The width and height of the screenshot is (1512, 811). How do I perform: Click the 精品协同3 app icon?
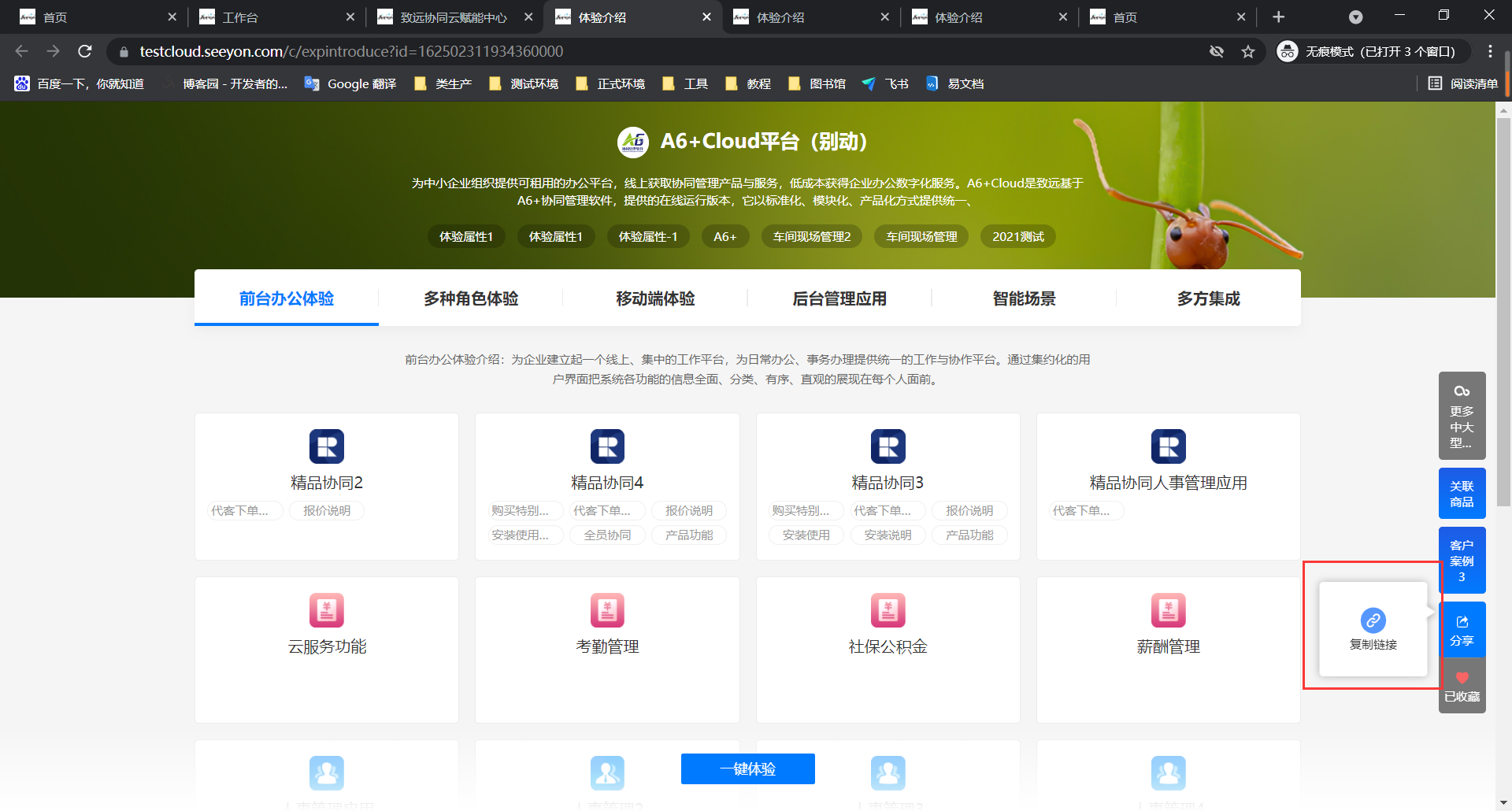click(888, 446)
